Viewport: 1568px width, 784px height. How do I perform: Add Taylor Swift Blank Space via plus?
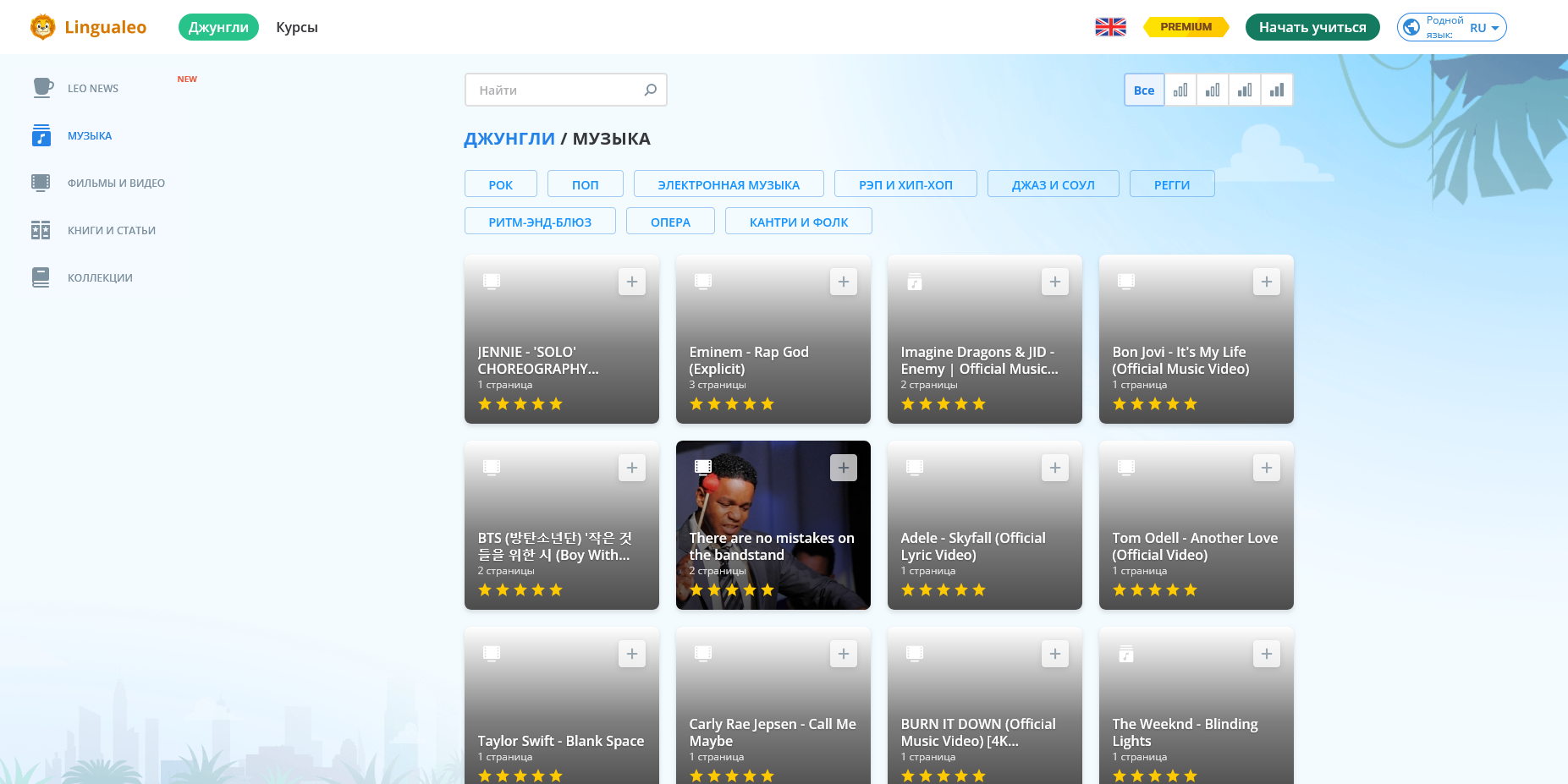coord(632,654)
